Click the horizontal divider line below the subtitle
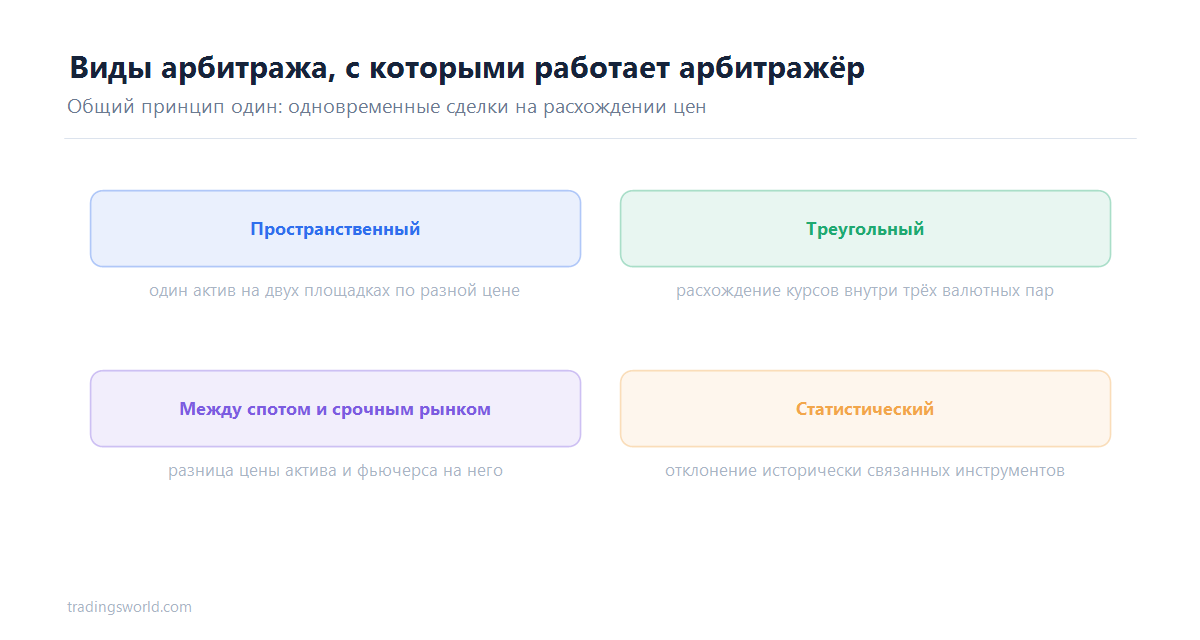 tap(600, 139)
